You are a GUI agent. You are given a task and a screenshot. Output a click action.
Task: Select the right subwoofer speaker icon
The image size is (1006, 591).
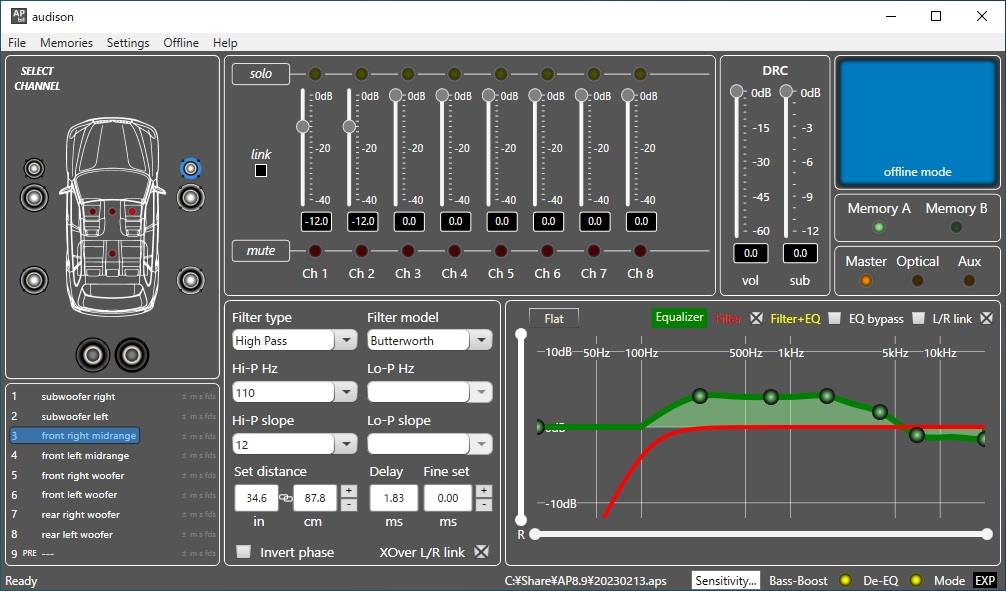[132, 354]
